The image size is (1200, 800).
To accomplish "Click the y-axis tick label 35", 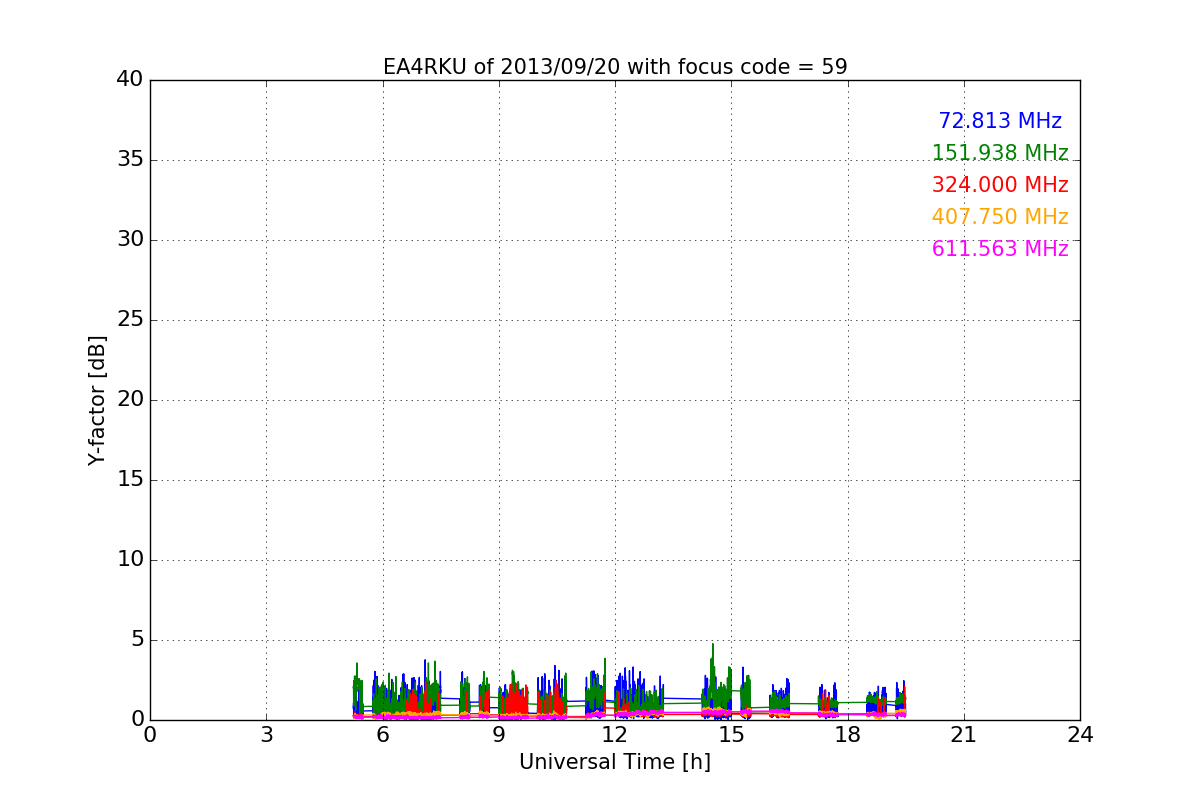I will click(x=130, y=160).
